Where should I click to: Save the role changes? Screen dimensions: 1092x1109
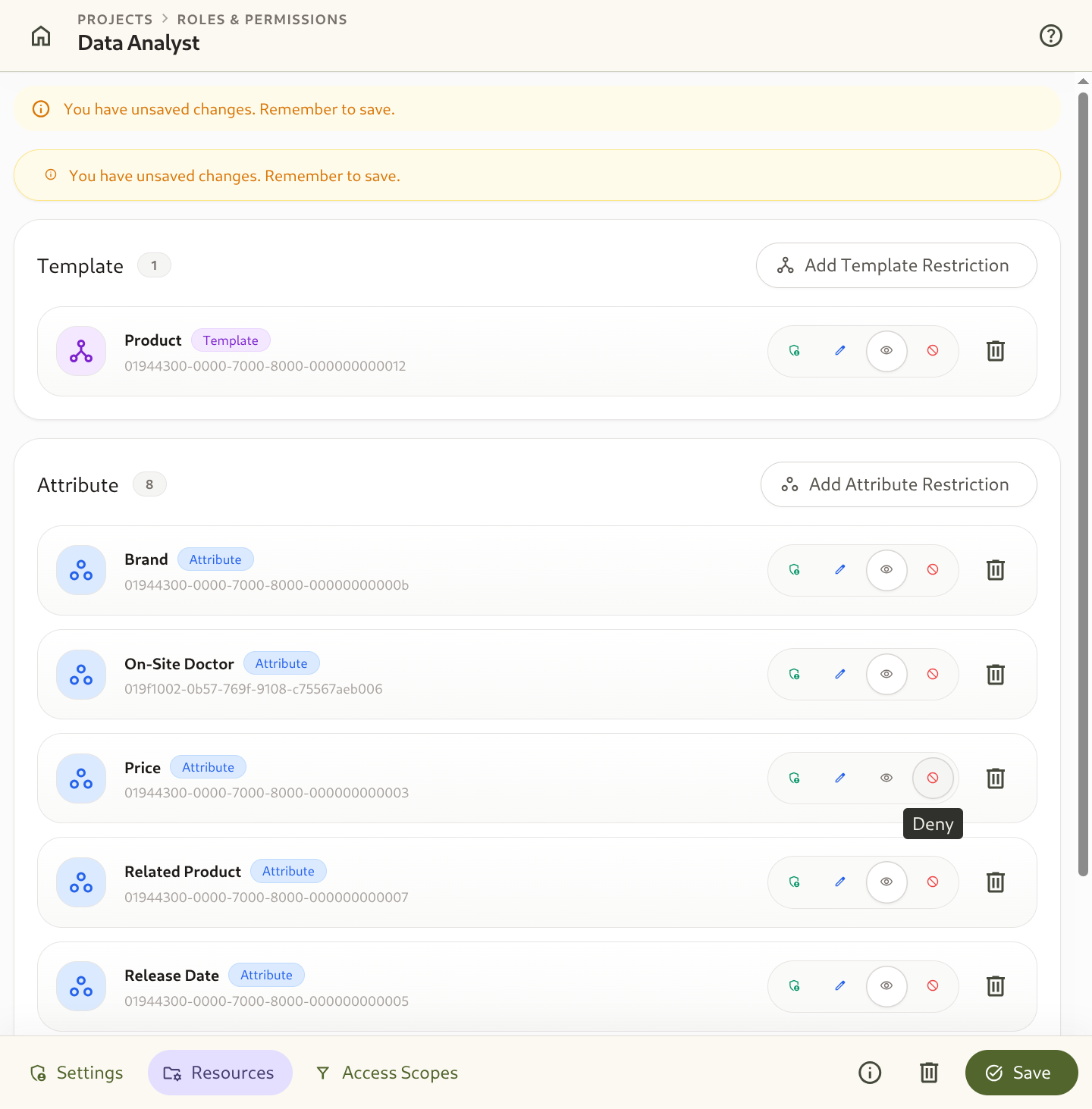[1021, 1073]
